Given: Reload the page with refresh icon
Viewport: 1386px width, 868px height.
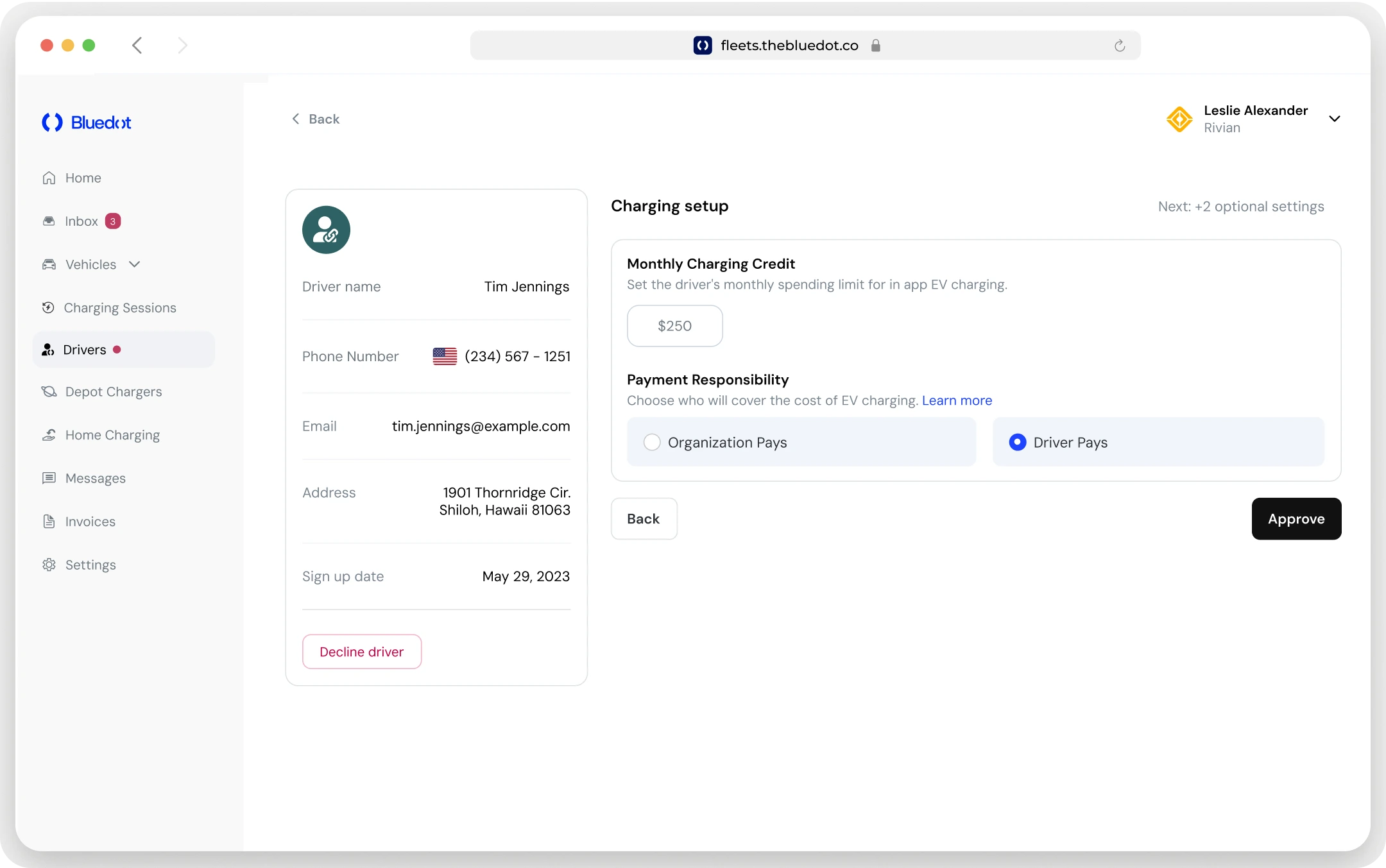Looking at the screenshot, I should 1120,46.
